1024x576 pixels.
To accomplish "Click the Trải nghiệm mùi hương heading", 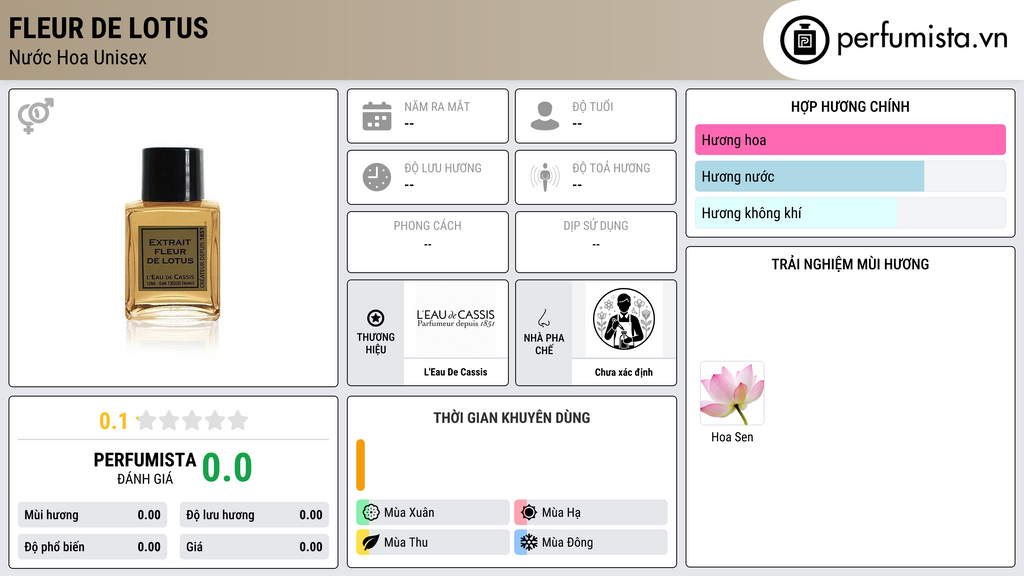I will click(x=850, y=264).
